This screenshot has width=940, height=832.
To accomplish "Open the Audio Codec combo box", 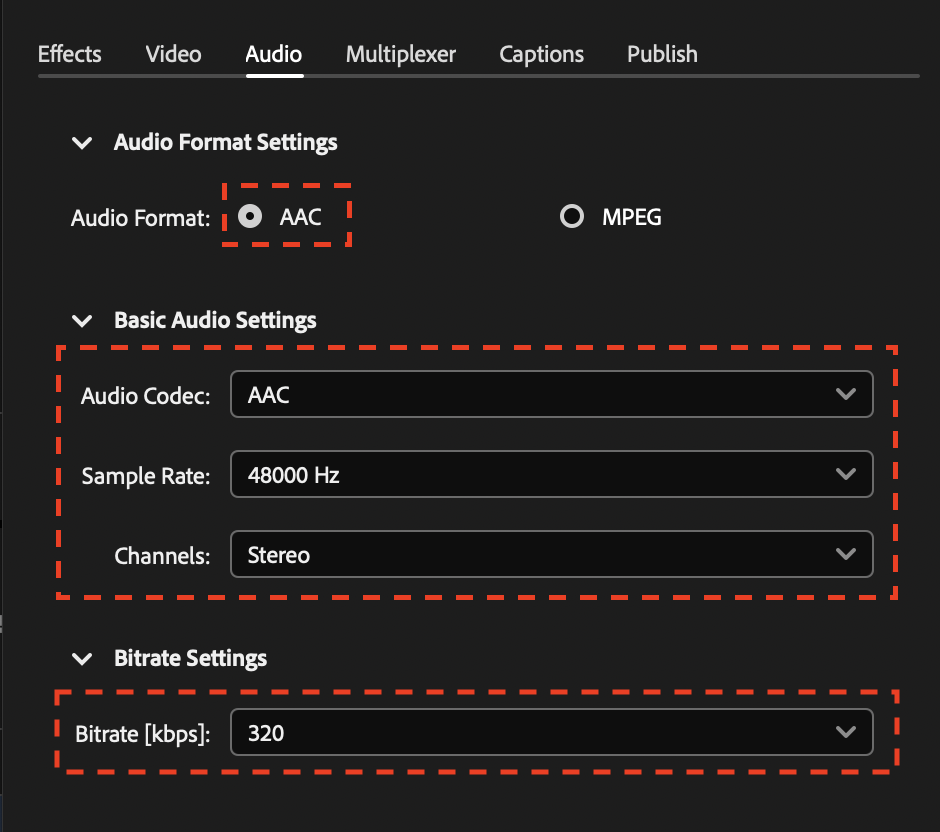I will 550,394.
